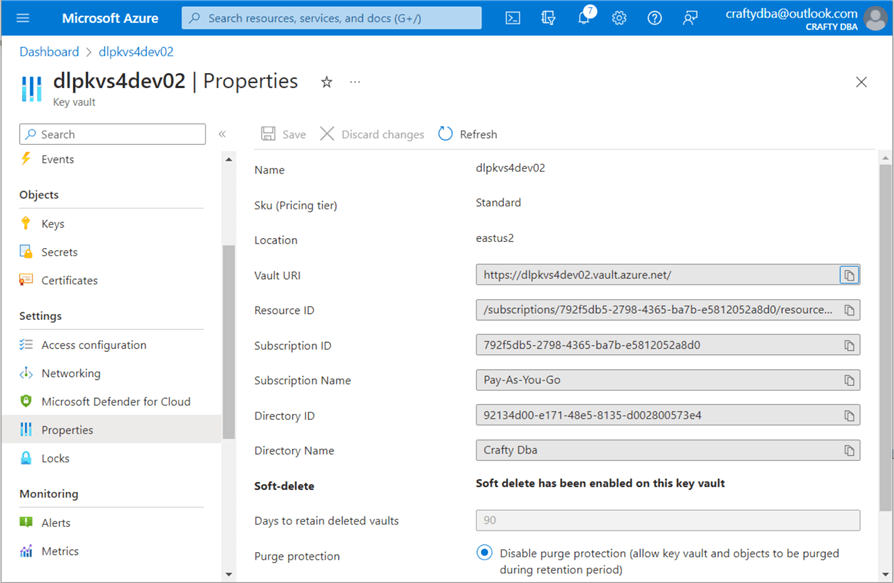Click the key vault icon beside title
The width and height of the screenshot is (894, 583).
pos(31,88)
